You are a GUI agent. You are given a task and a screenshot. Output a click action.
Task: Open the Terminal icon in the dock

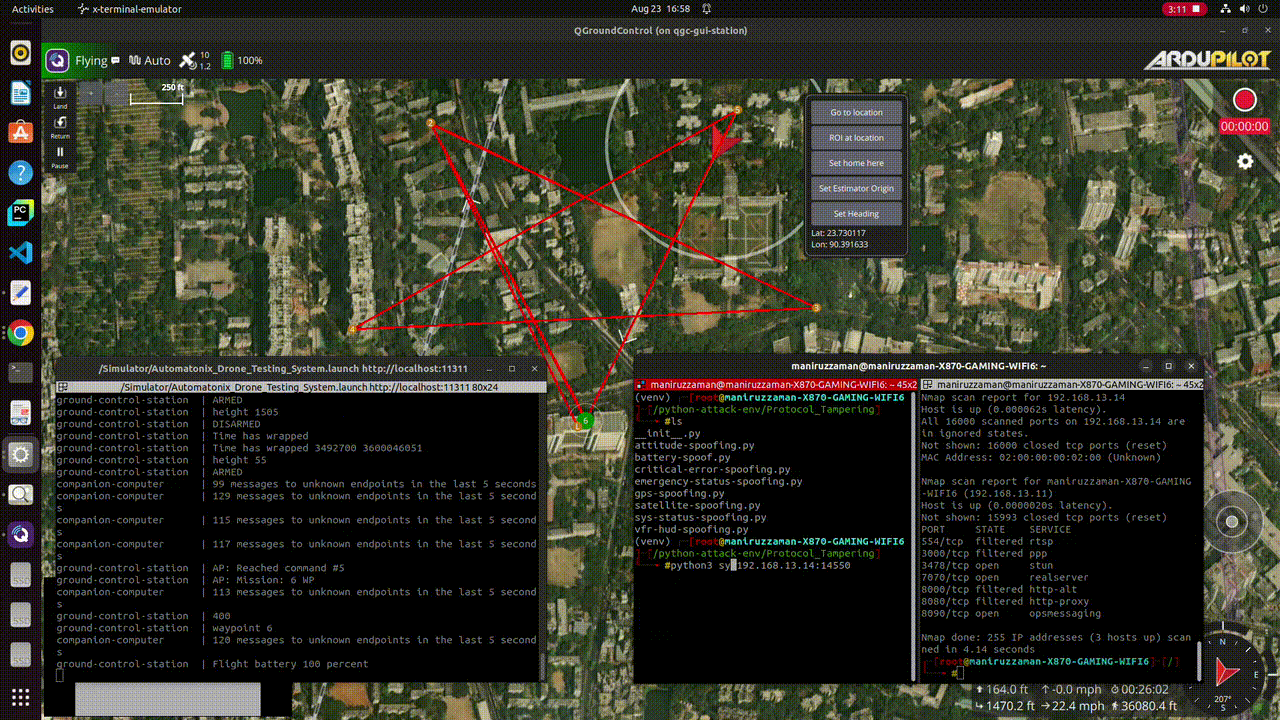(x=20, y=372)
